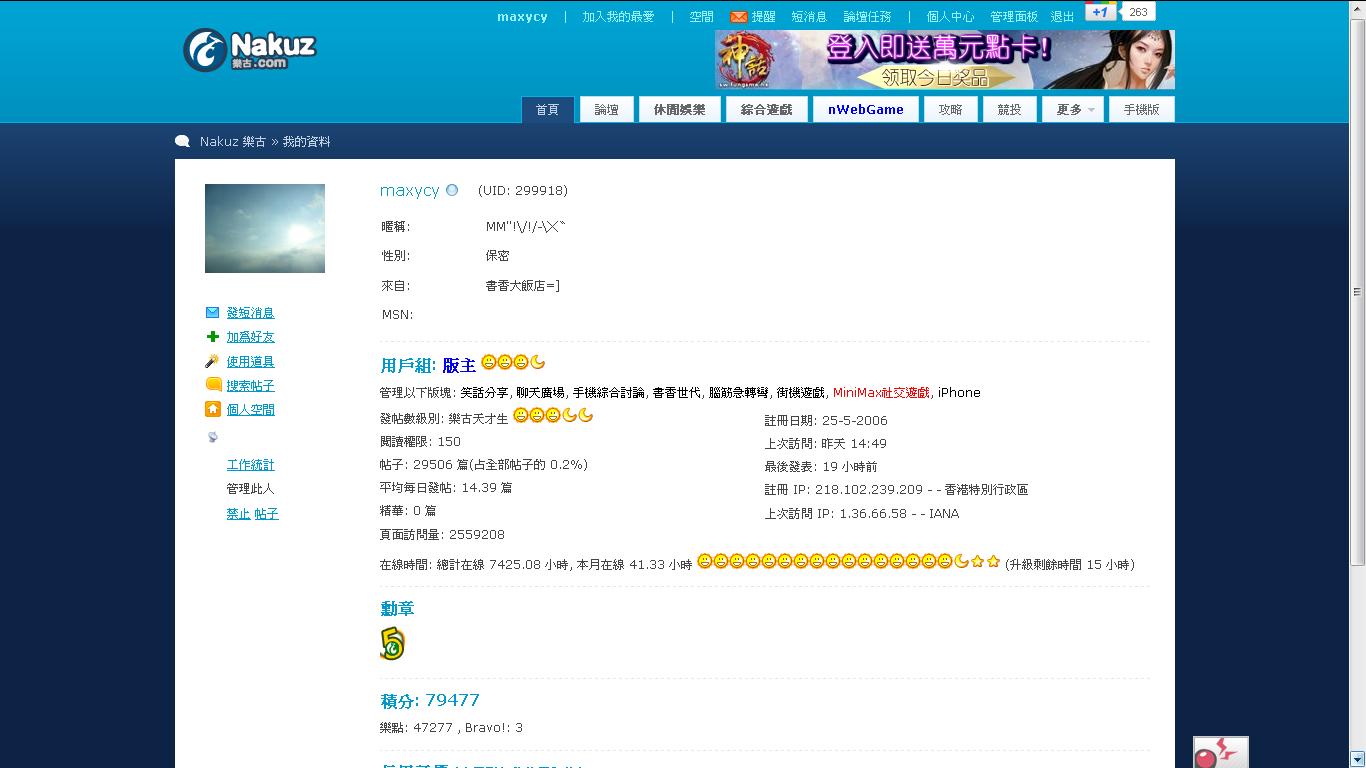Click the sky avatar thumbnail
Screen dimensions: 1366x768
(265, 228)
